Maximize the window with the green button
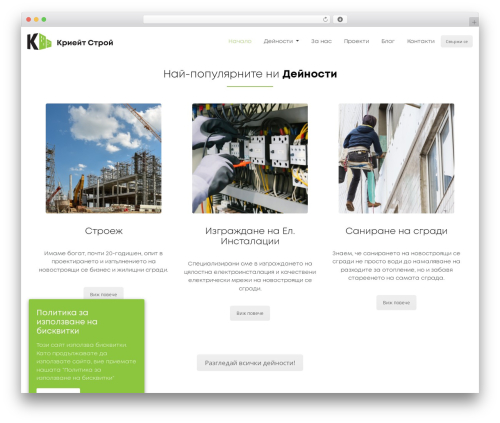Viewport: 500px width, 423px height. (44, 20)
